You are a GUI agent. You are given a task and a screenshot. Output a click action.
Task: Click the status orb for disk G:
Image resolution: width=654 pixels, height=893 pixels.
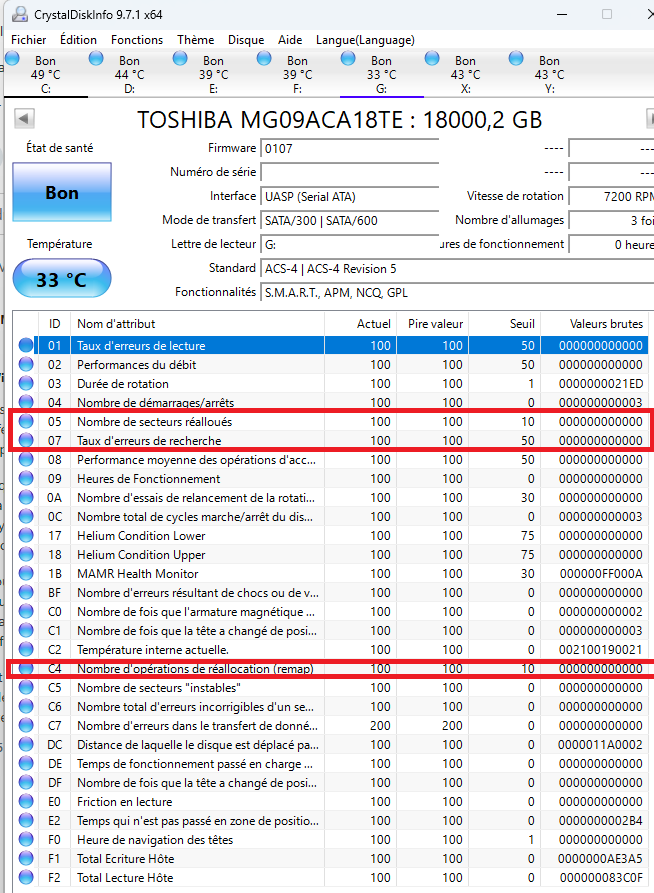(348, 58)
